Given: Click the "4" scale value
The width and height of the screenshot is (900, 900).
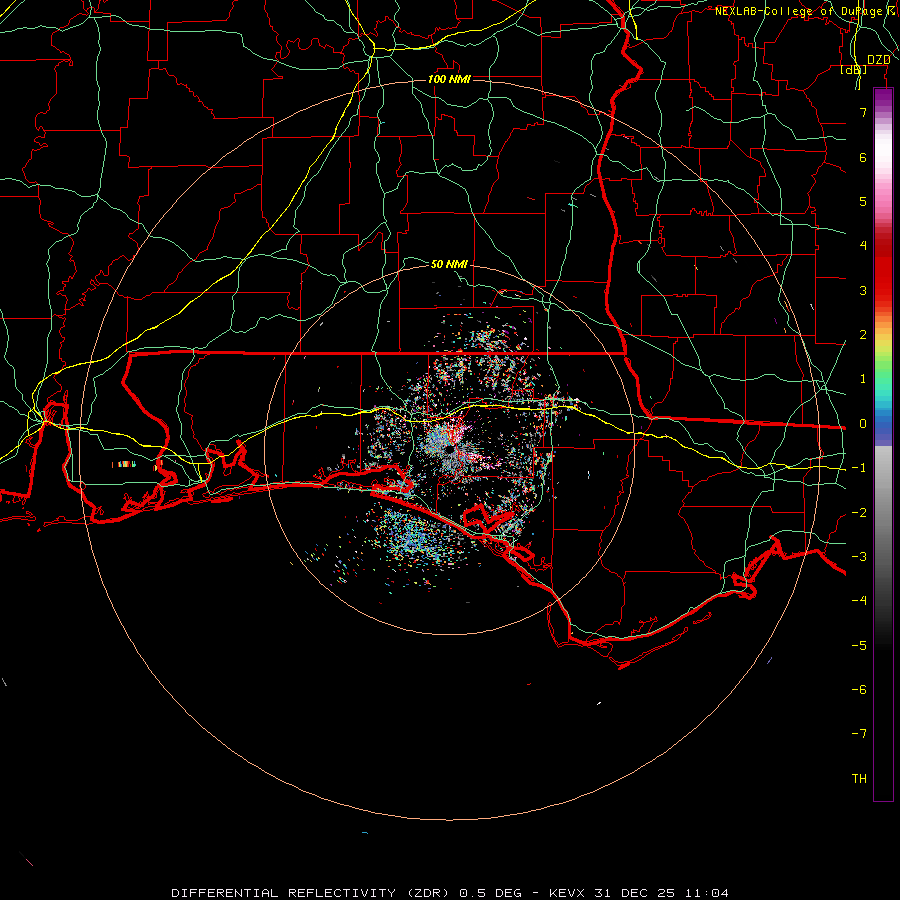Looking at the screenshot, I should [863, 246].
